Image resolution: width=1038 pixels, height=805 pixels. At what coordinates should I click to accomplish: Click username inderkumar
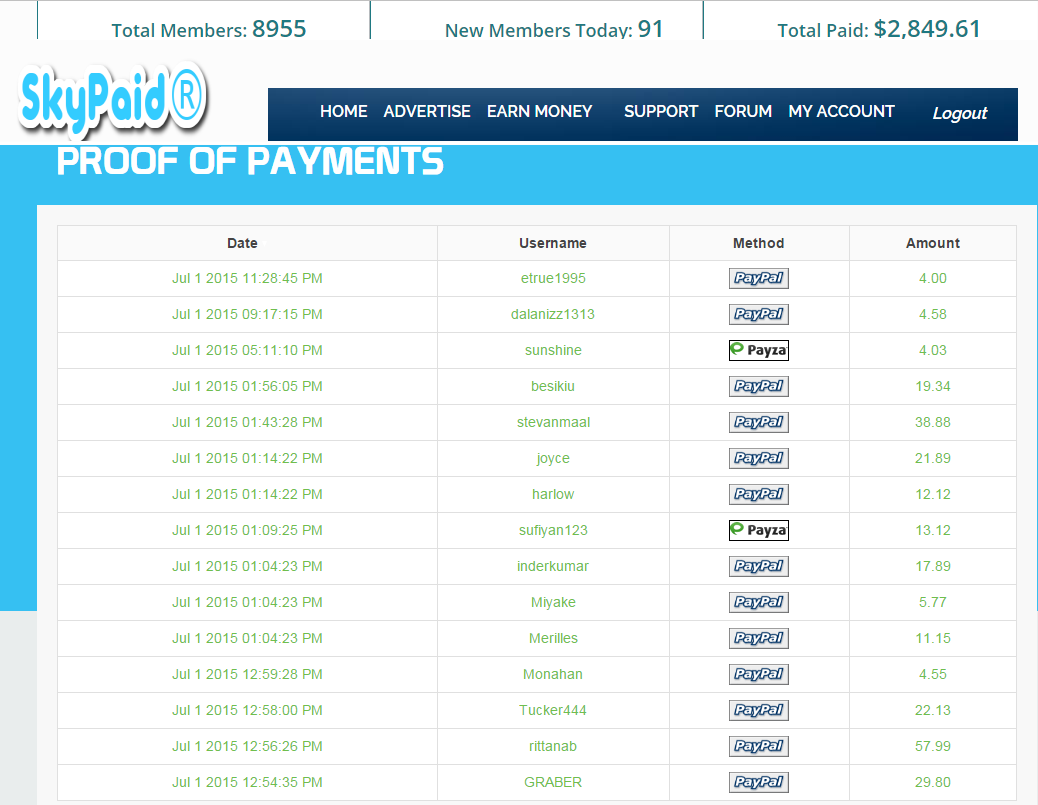click(x=553, y=566)
